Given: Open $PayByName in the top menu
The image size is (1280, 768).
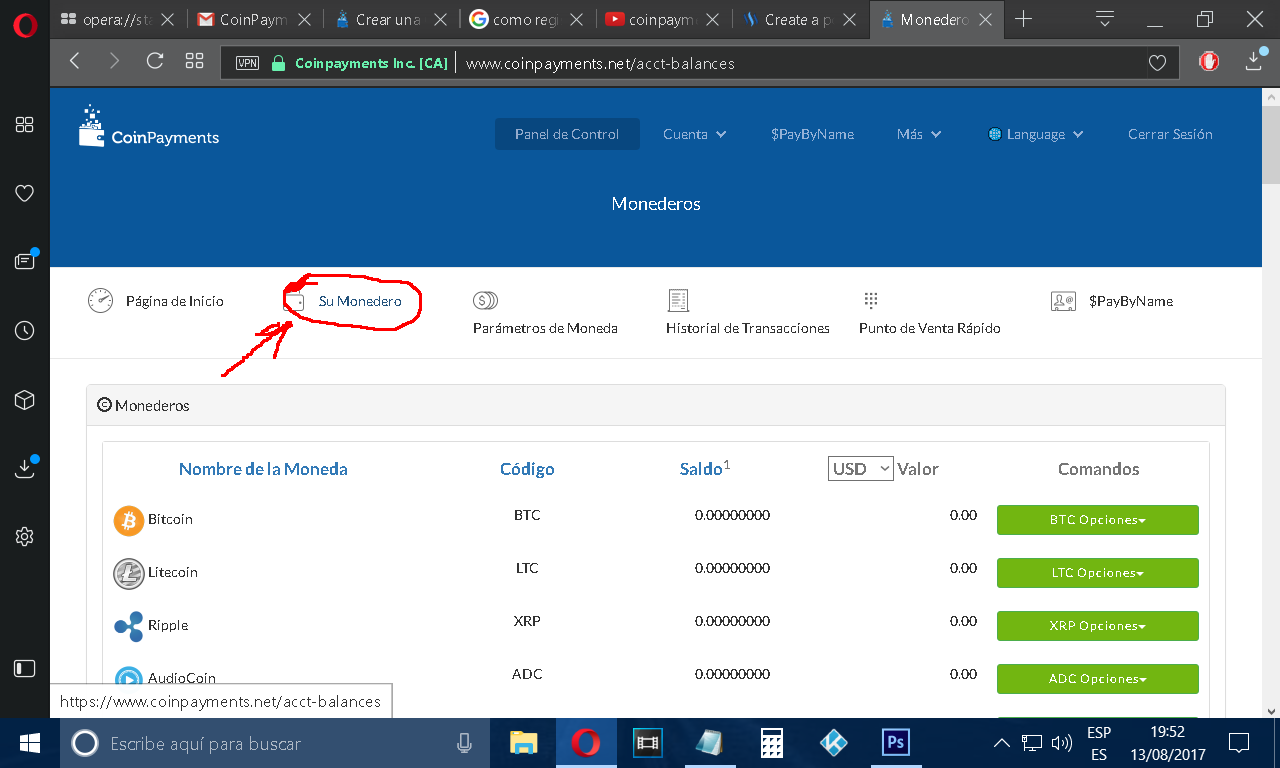Looking at the screenshot, I should click(812, 134).
